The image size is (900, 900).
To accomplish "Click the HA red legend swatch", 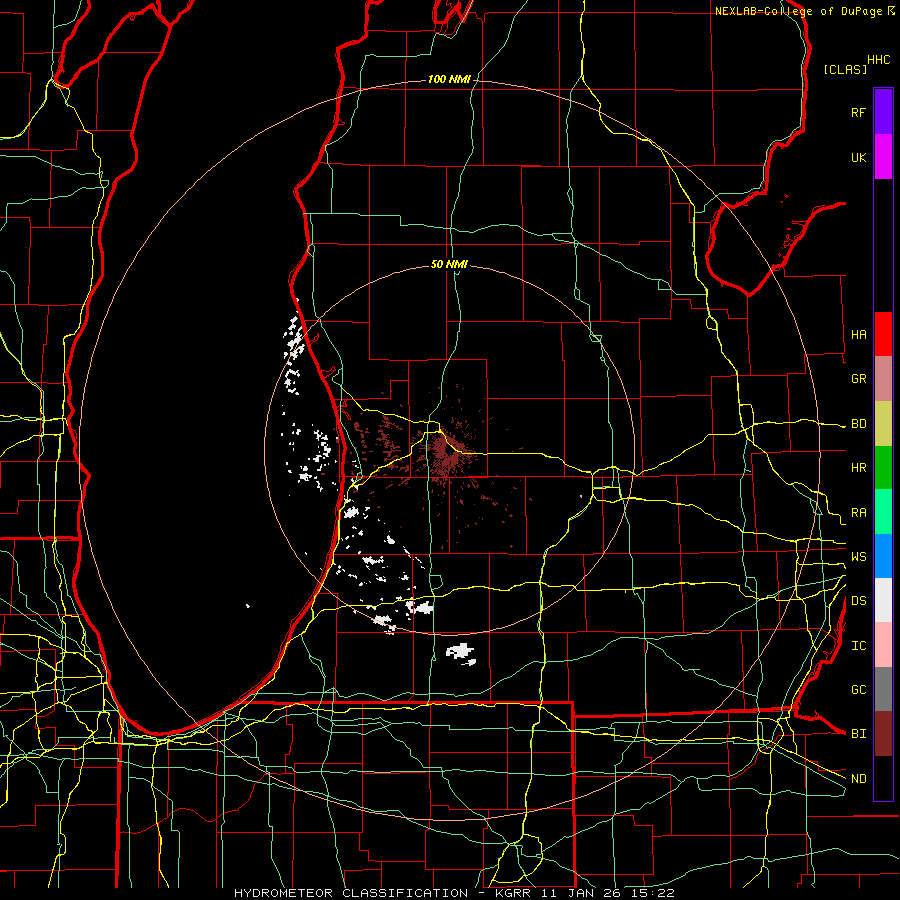I will 883,334.
